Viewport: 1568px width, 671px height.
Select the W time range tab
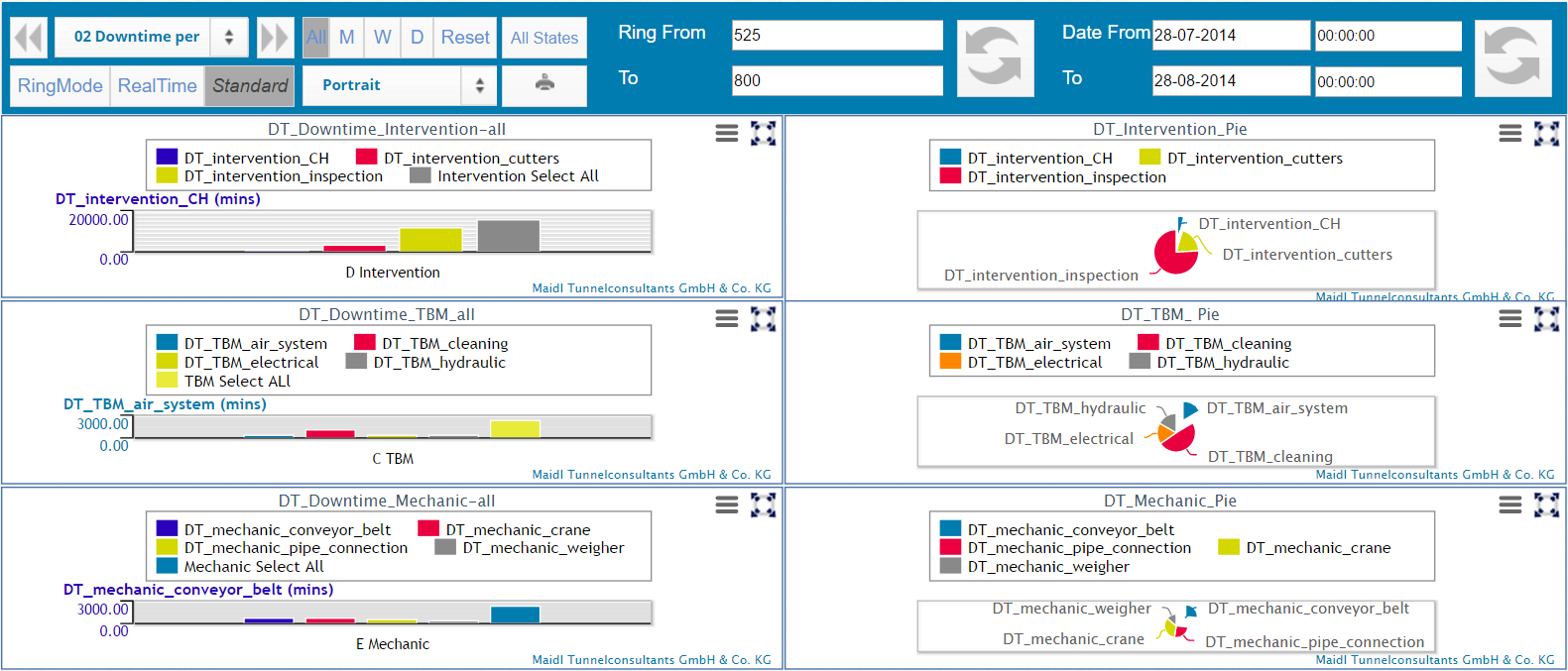click(382, 37)
